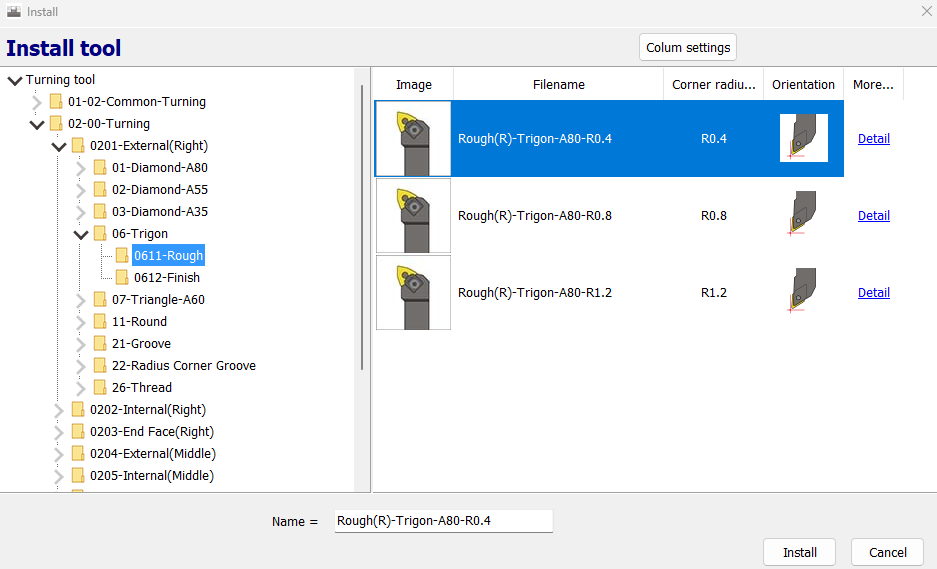Viewport: 937px width, 569px height.
Task: Click the 0202-Internal(Right) folder icon
Action: pos(78,409)
